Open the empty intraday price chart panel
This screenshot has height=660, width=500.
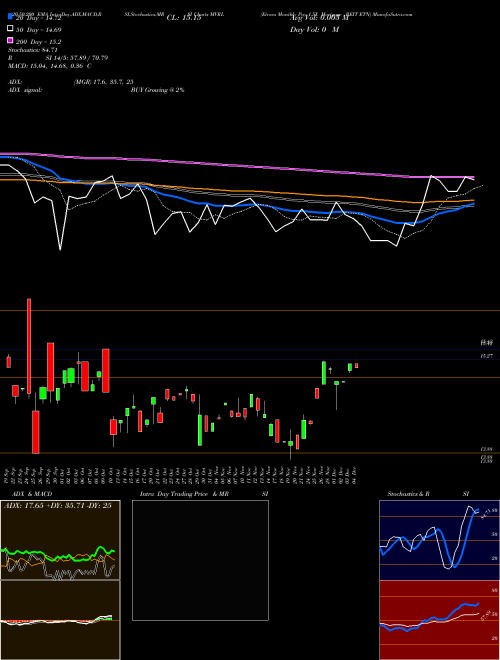[x=200, y=560]
